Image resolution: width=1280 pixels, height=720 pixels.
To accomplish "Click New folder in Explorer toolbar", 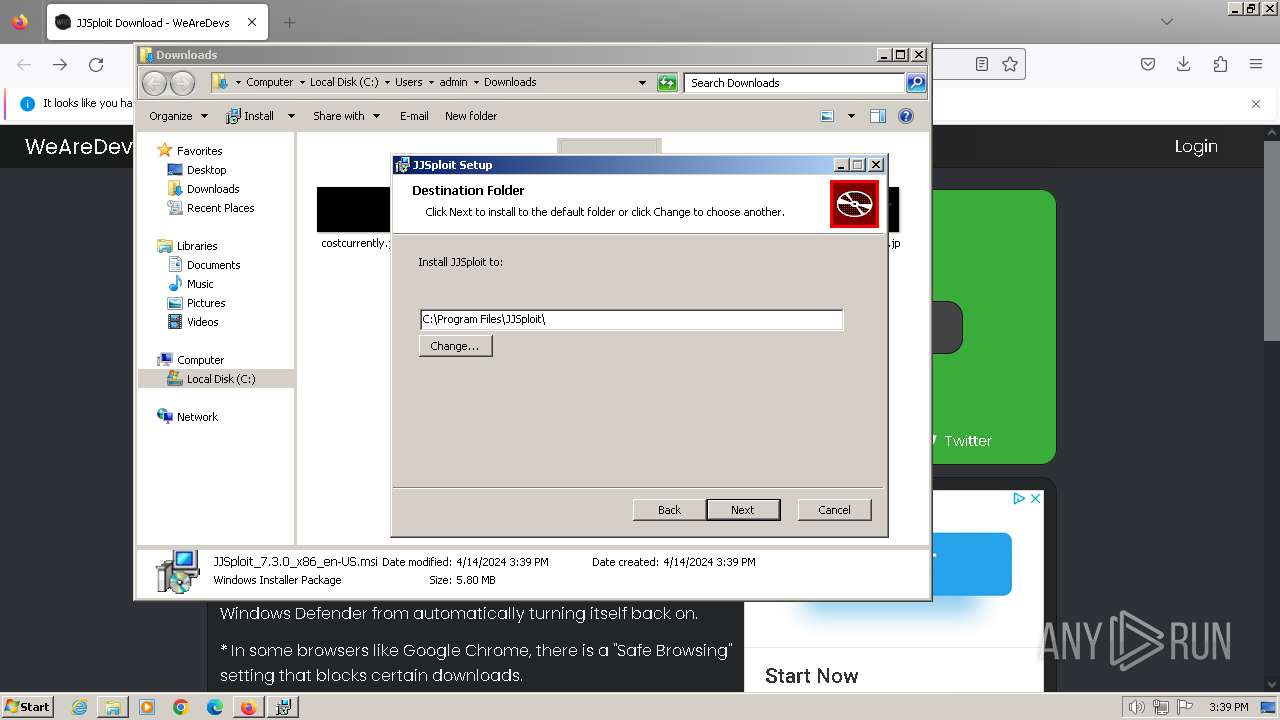I will (471, 116).
